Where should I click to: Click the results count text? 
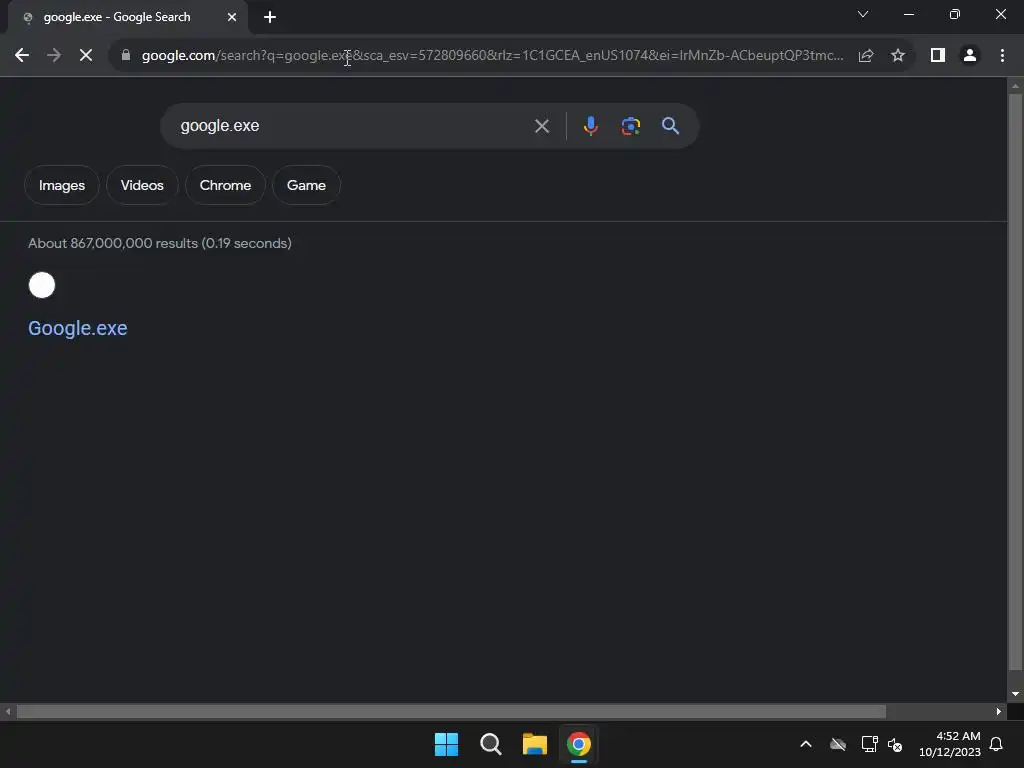tap(160, 244)
